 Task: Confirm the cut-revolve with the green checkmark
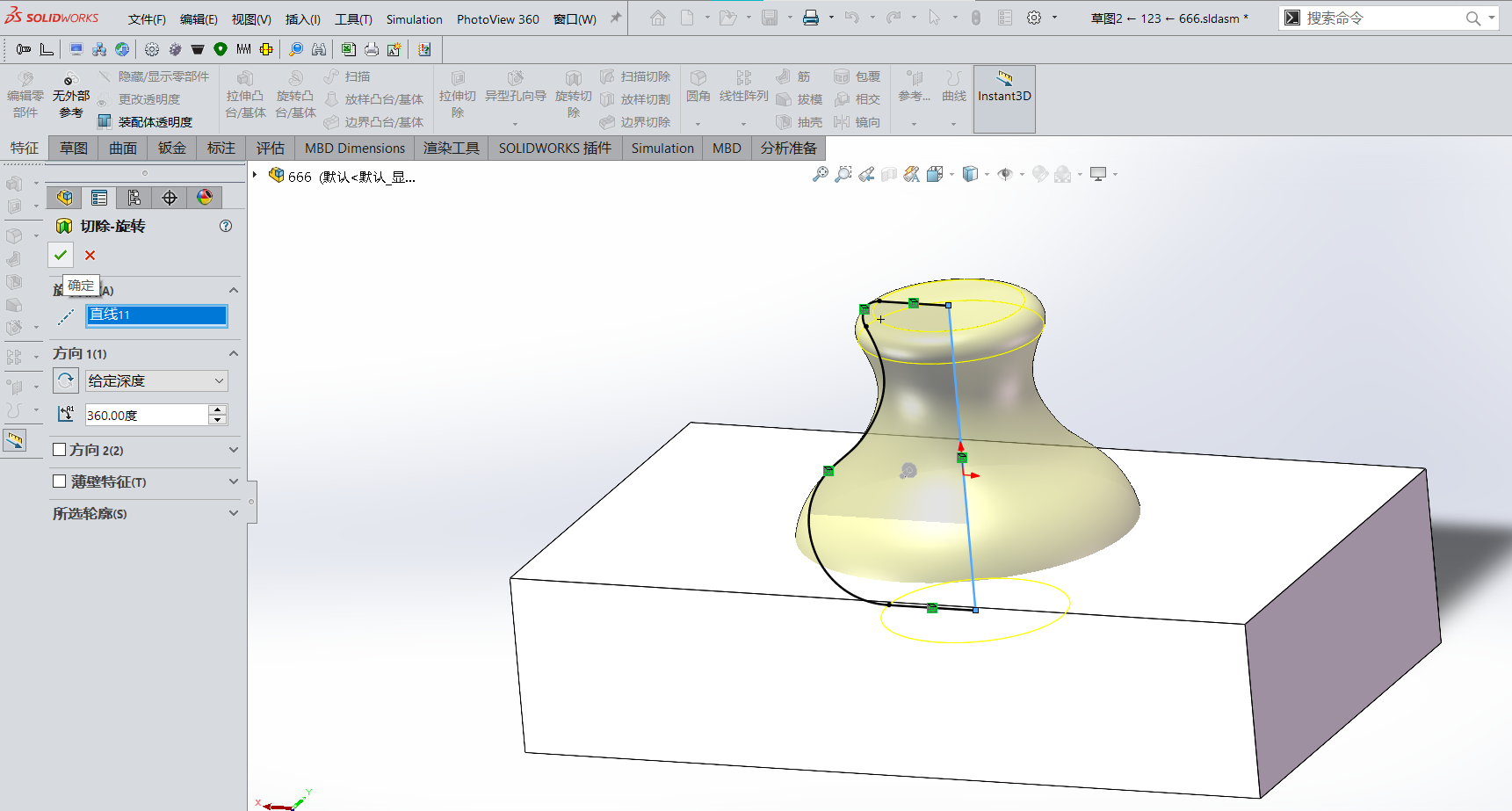point(60,255)
